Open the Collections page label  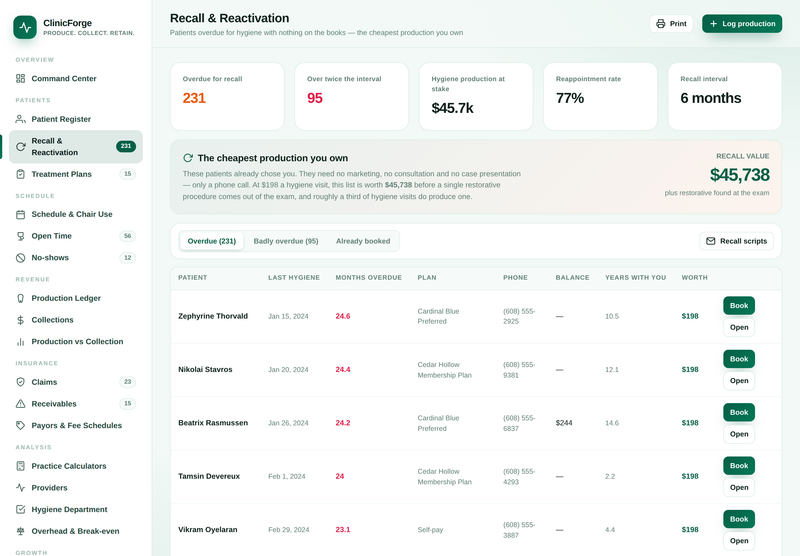pos(53,320)
